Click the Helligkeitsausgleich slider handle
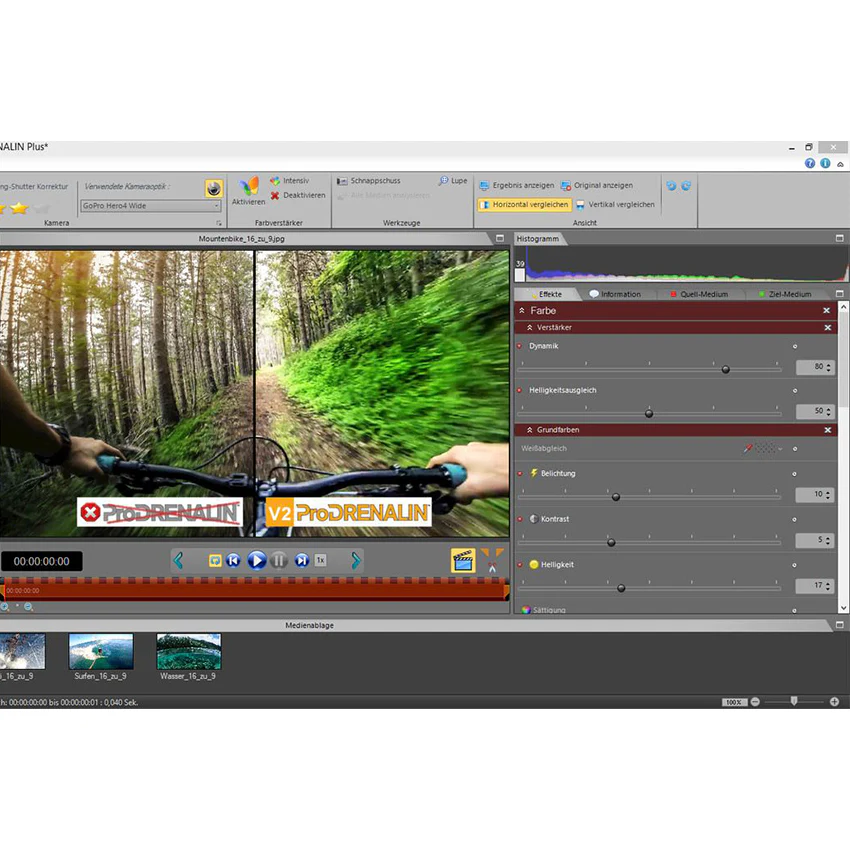 (x=649, y=414)
